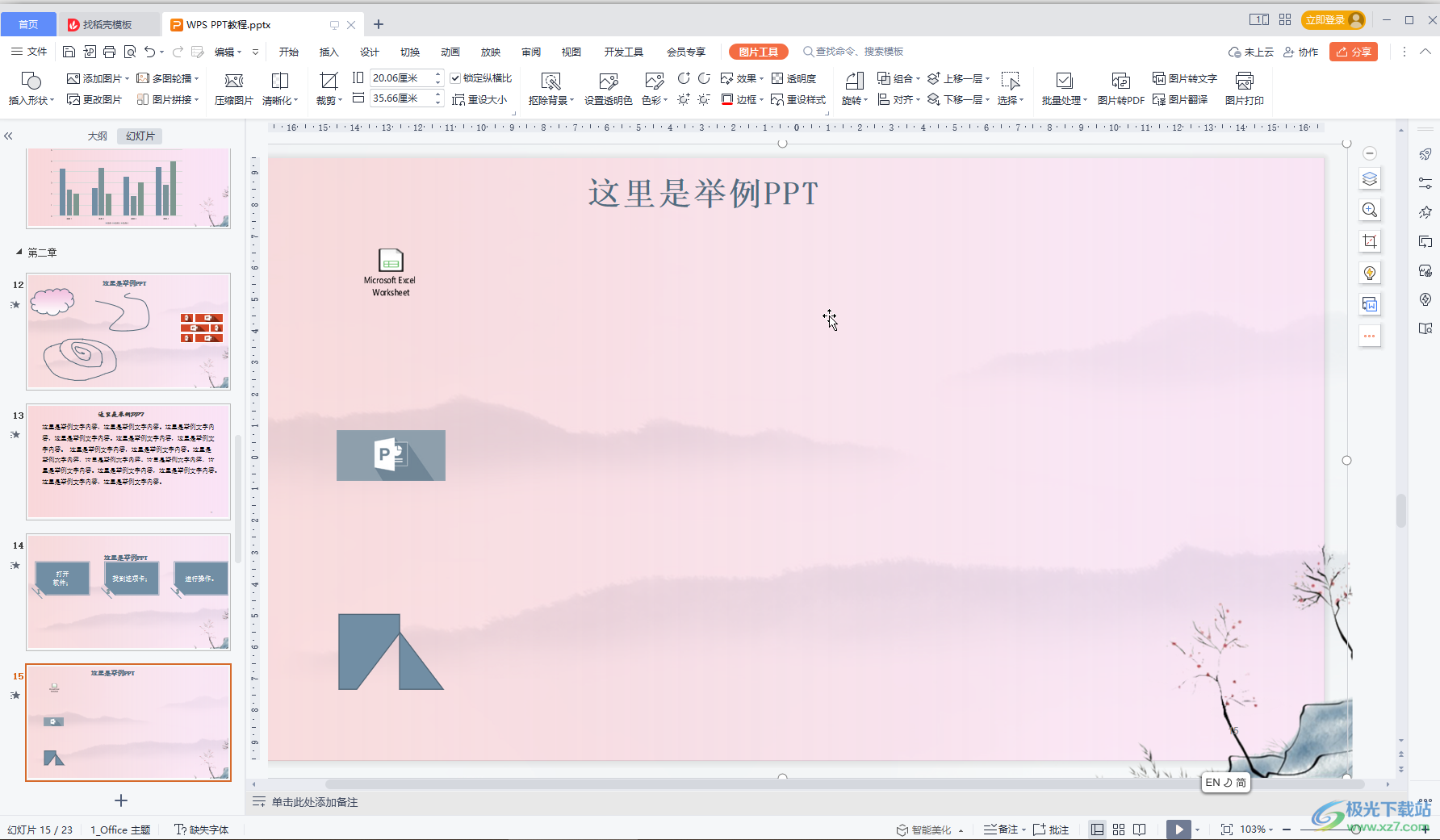1440x840 pixels.
Task: Click the search commands (查找命令) field
Action: tap(854, 52)
